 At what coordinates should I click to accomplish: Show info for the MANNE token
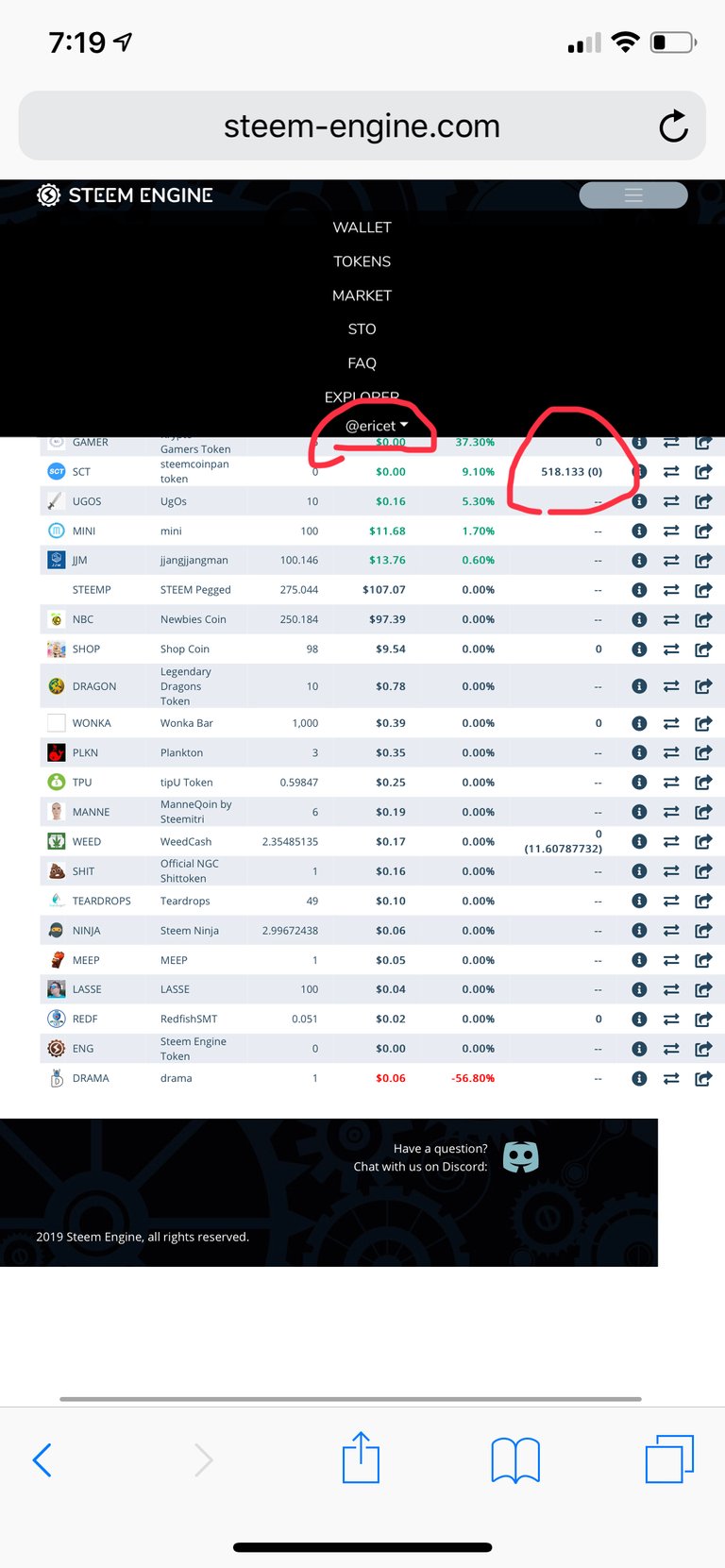click(639, 812)
